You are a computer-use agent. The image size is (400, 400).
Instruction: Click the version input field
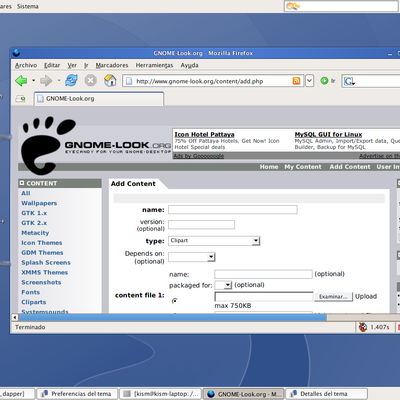click(201, 225)
